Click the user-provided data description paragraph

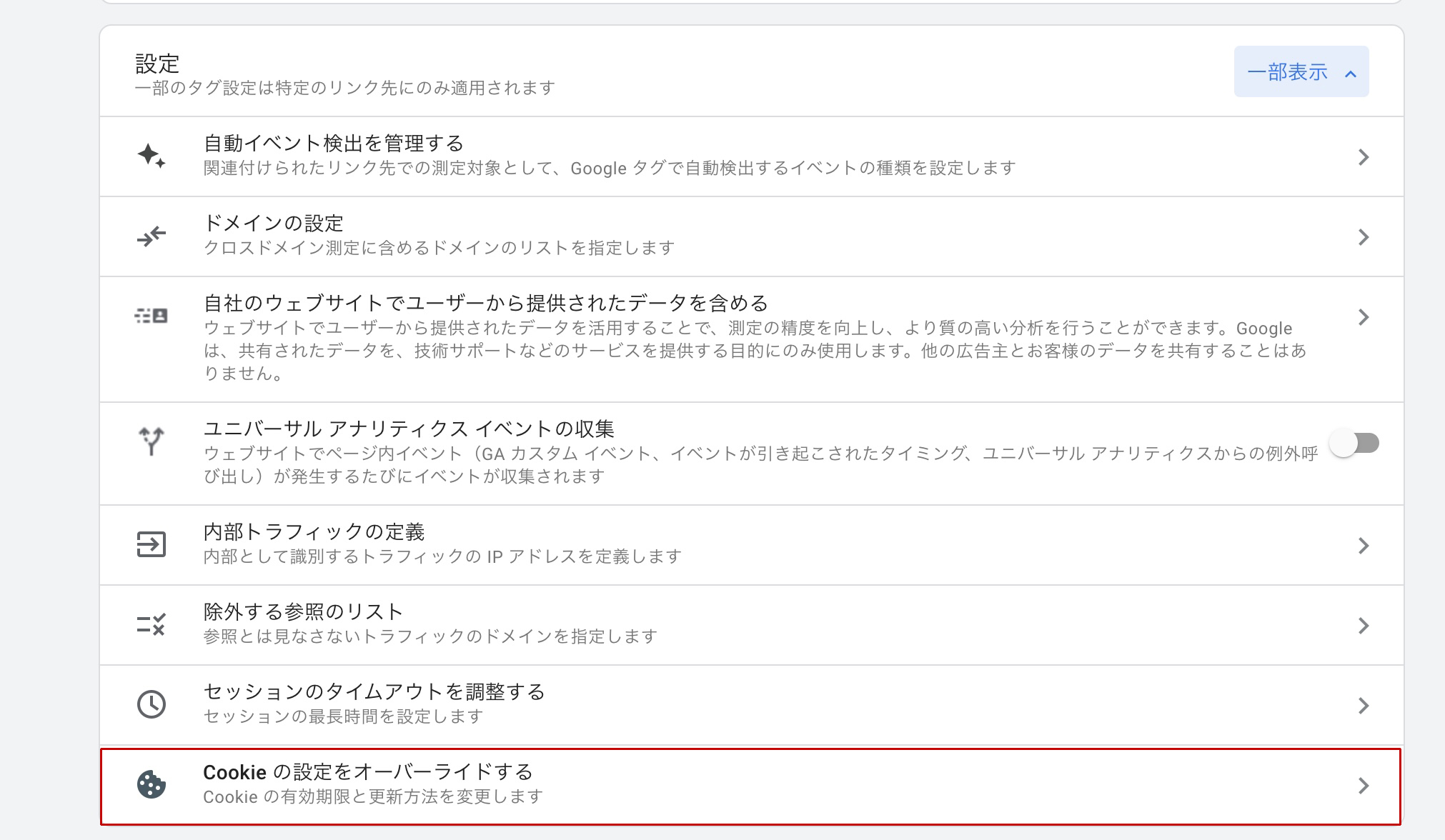[755, 351]
